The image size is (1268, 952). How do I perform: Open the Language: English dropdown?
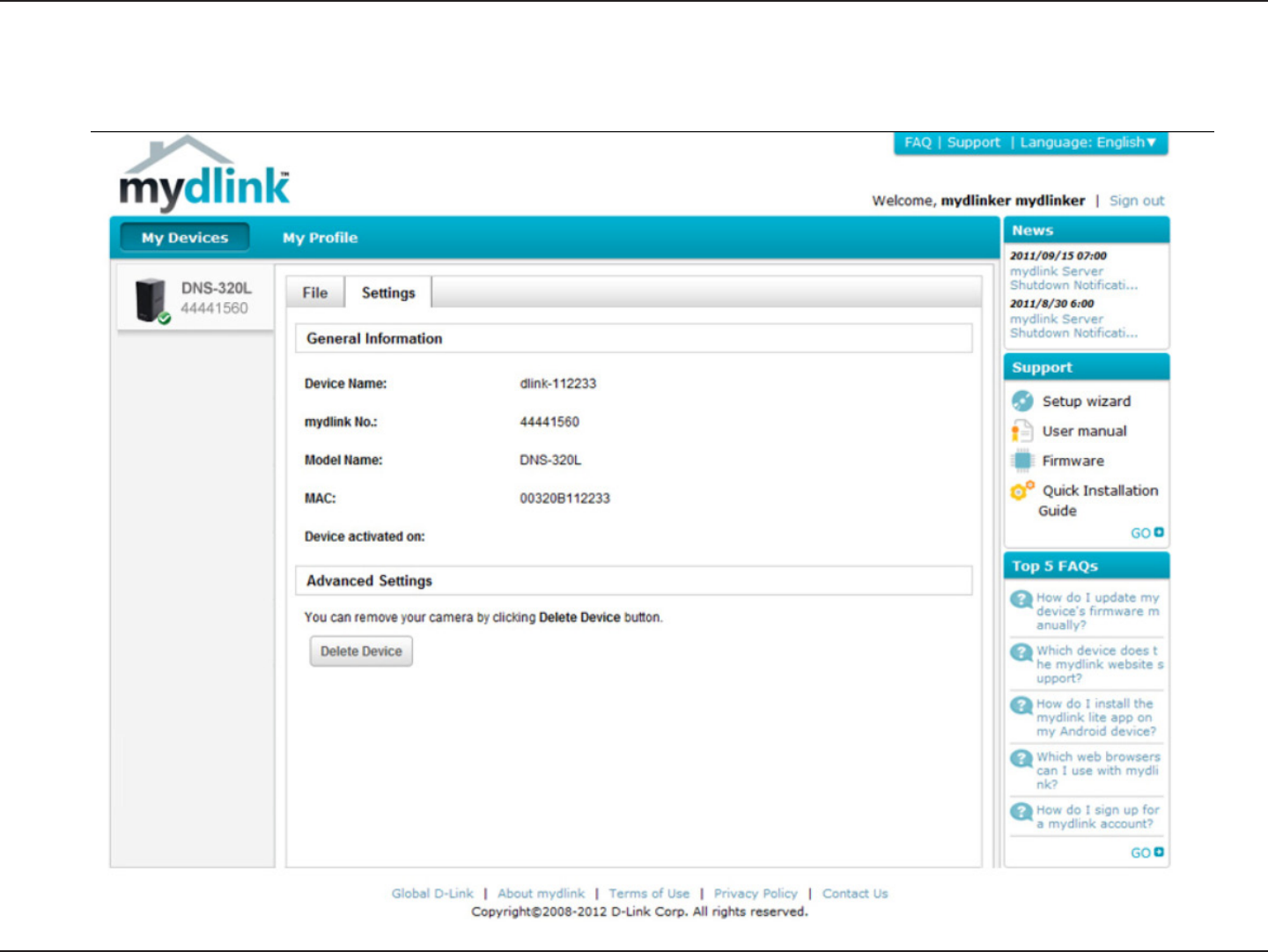1088,143
